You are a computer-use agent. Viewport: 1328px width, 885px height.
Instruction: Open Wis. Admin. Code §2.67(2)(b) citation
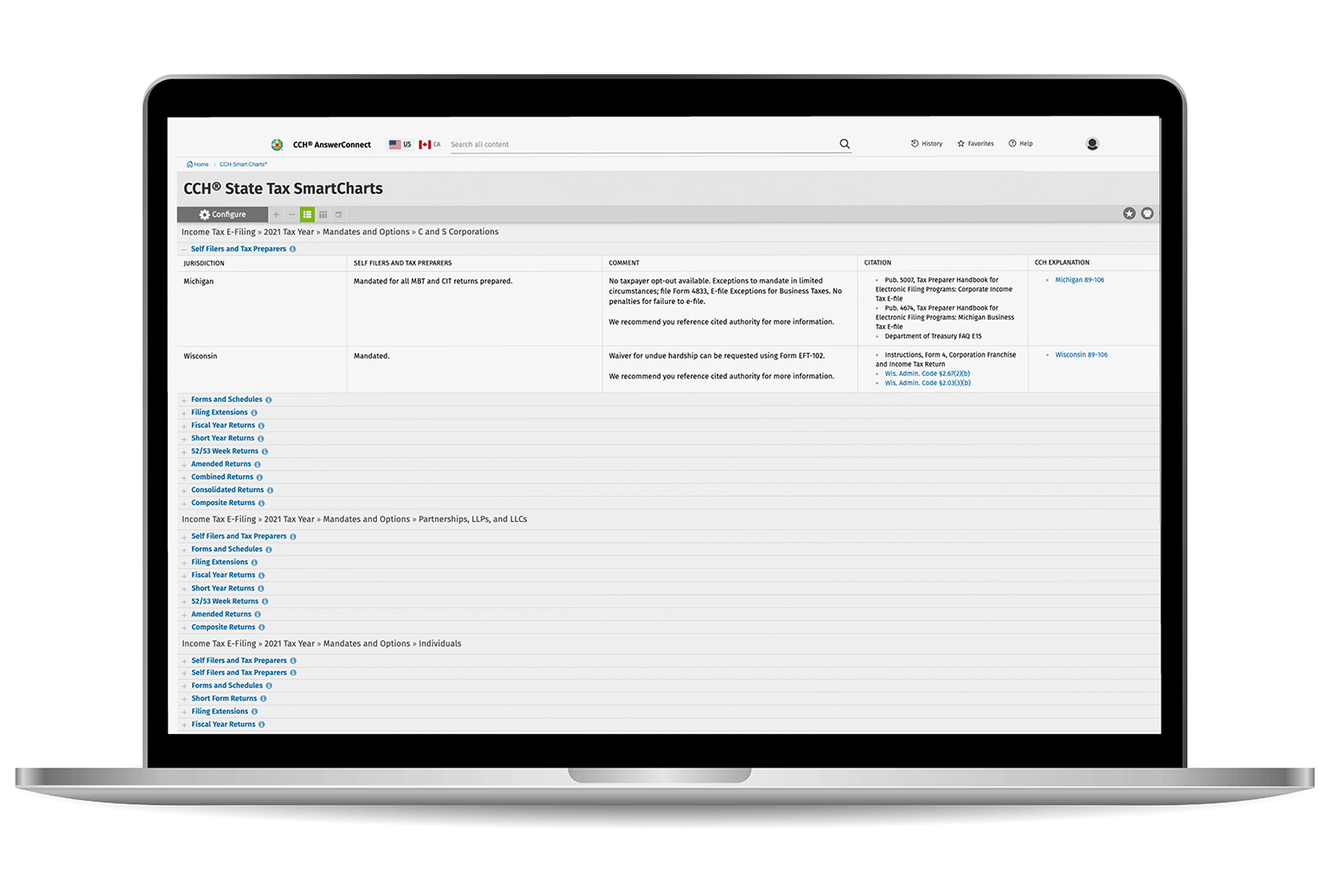coord(927,374)
